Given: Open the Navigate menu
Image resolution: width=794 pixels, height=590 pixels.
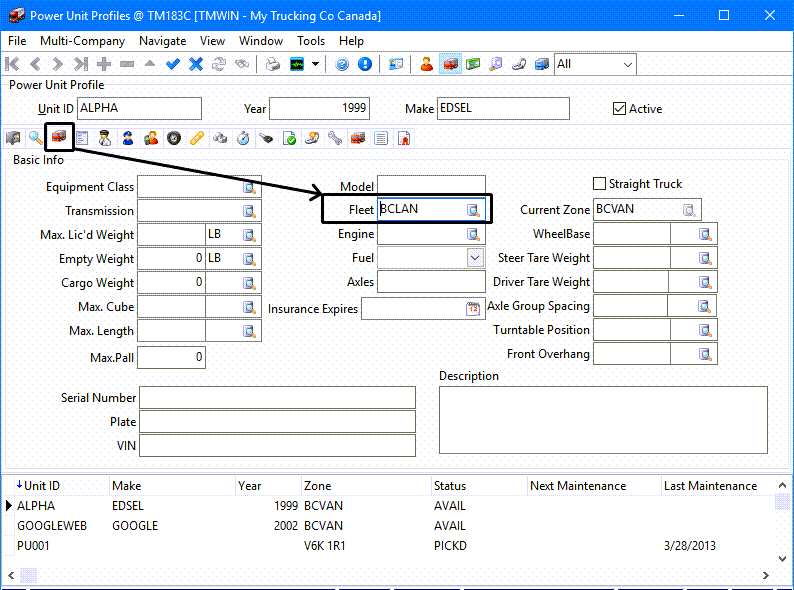Looking at the screenshot, I should [x=162, y=41].
